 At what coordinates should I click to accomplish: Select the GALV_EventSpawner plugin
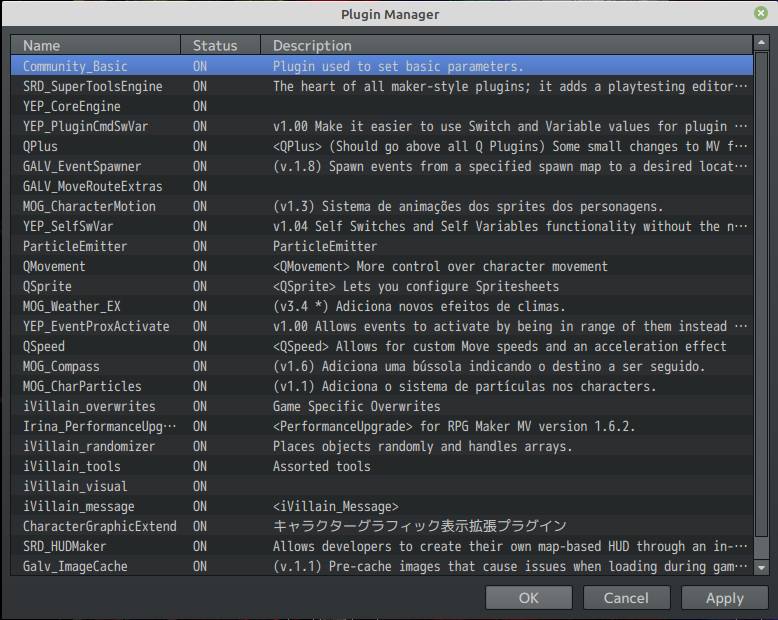382,166
